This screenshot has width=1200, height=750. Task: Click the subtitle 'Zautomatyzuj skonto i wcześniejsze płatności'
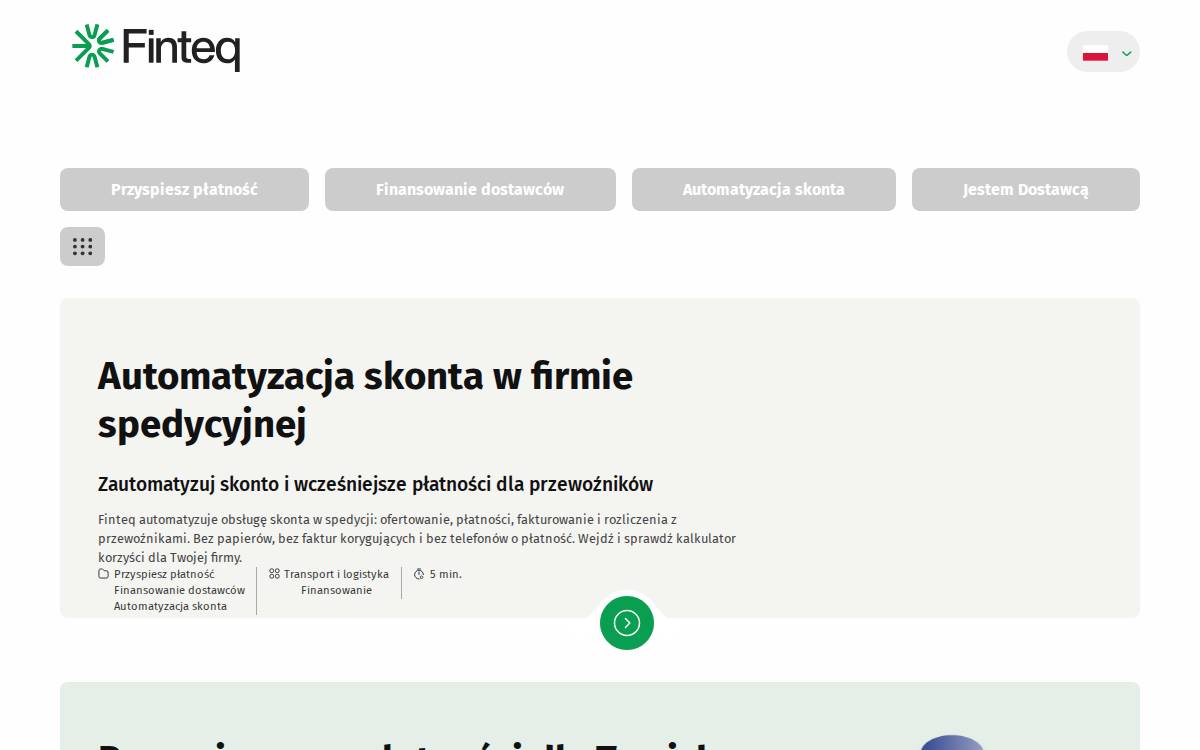tap(375, 484)
